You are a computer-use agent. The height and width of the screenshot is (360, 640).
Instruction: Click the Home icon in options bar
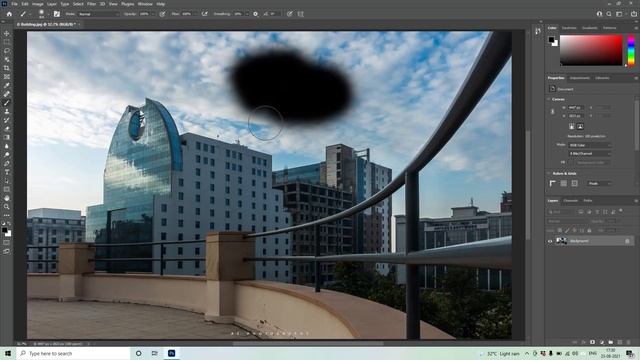(x=9, y=14)
